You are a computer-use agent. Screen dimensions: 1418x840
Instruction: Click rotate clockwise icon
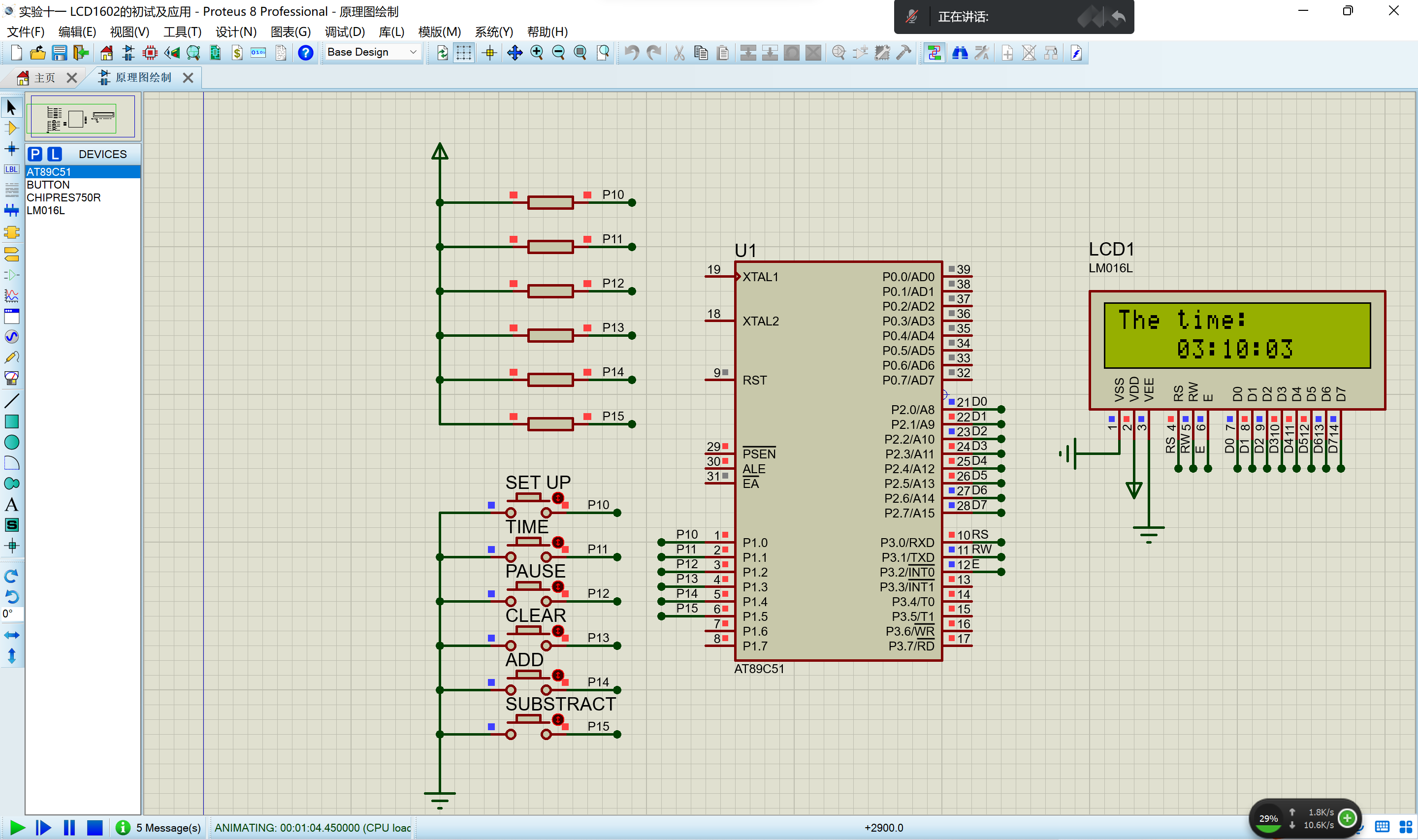point(11,576)
